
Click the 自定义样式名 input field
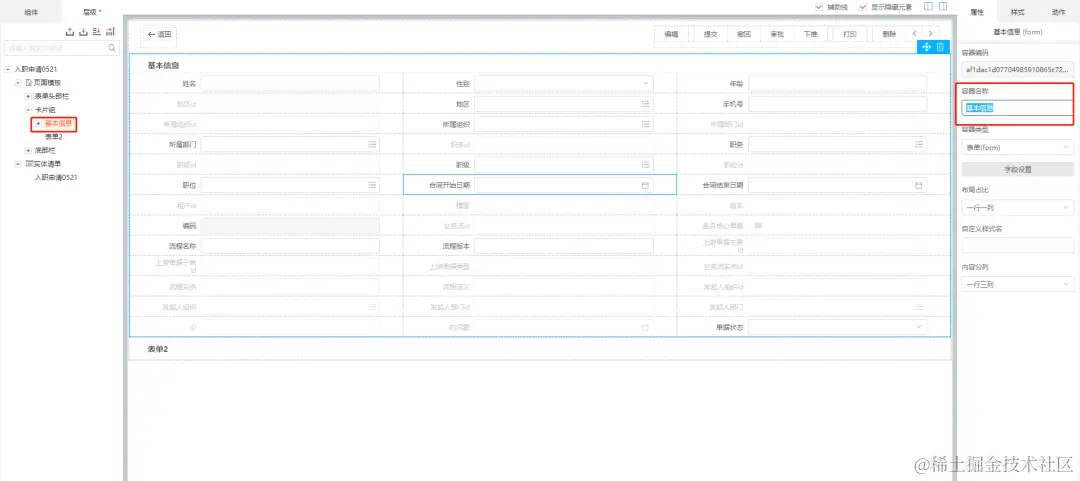click(x=1017, y=245)
